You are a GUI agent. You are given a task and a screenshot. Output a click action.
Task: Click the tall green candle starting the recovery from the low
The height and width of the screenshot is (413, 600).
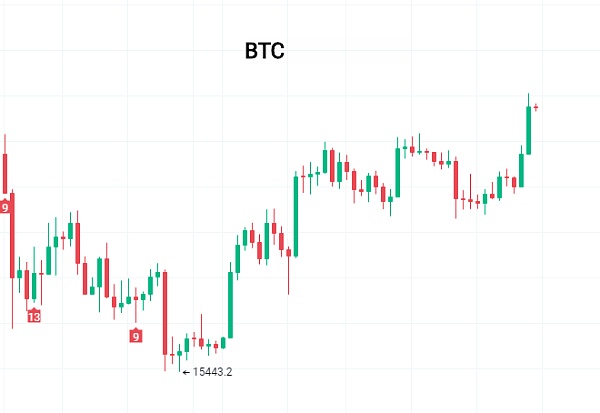[230, 304]
